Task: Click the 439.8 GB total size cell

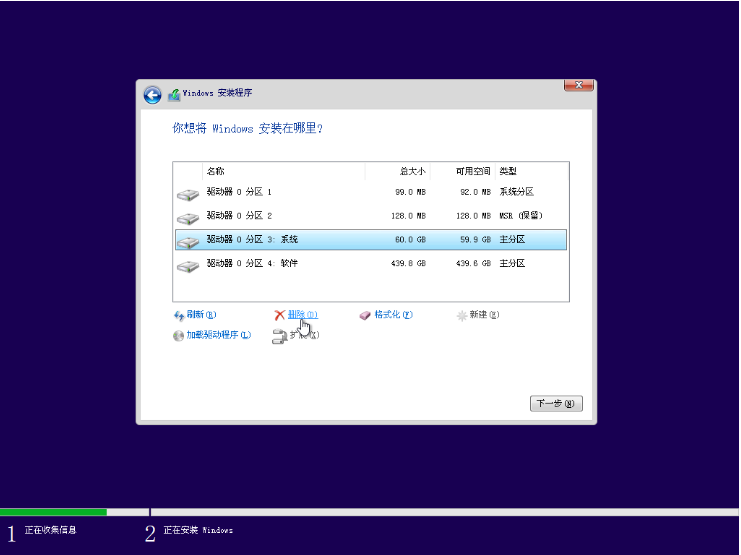Action: tap(408, 263)
